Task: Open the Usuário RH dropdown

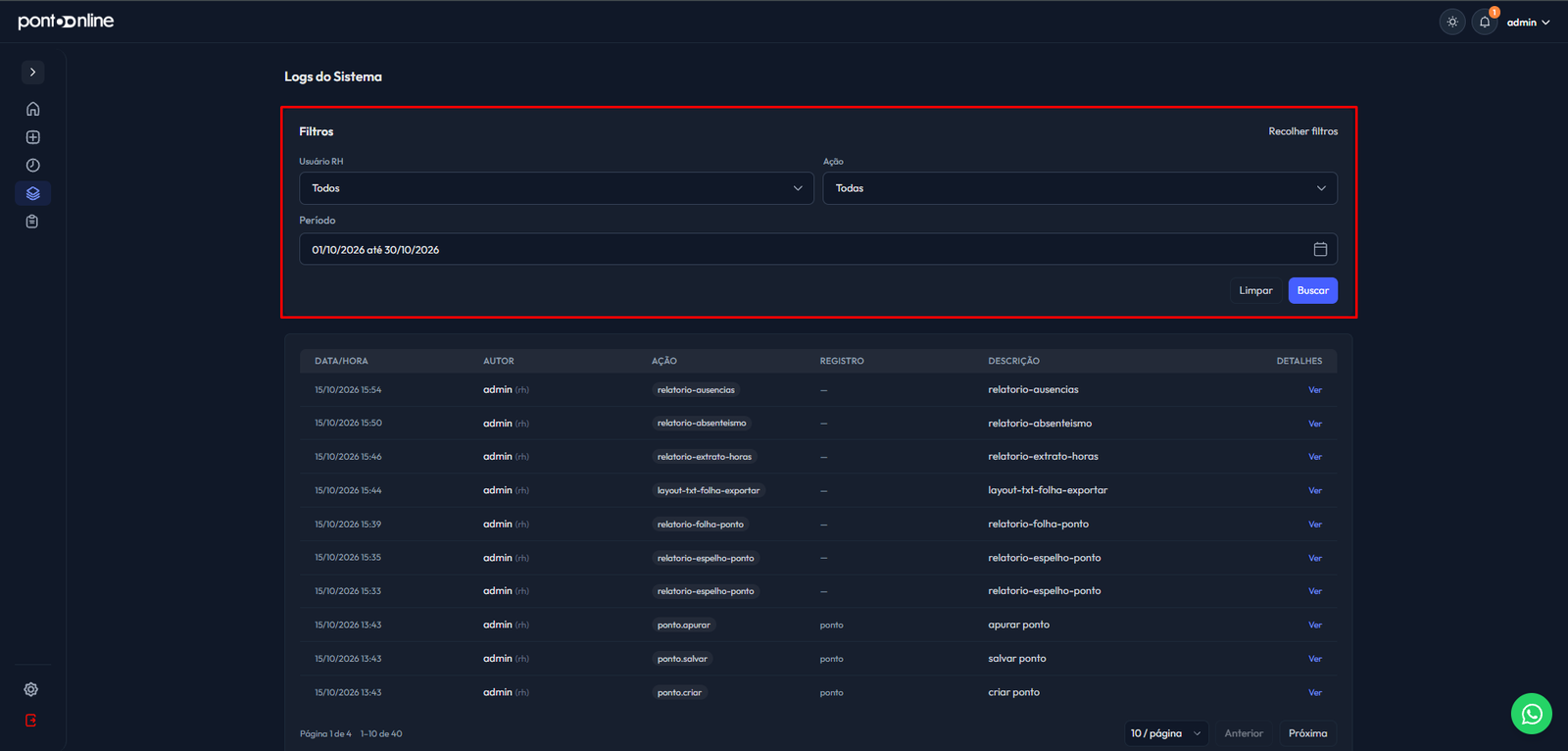Action: [557, 188]
